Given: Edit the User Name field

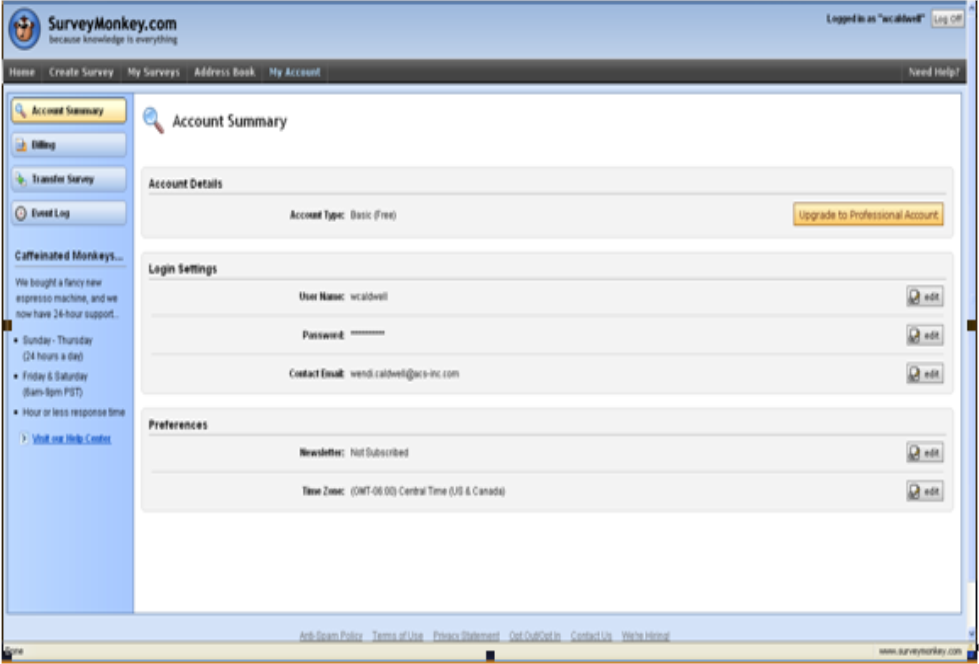Looking at the screenshot, I should [x=924, y=297].
